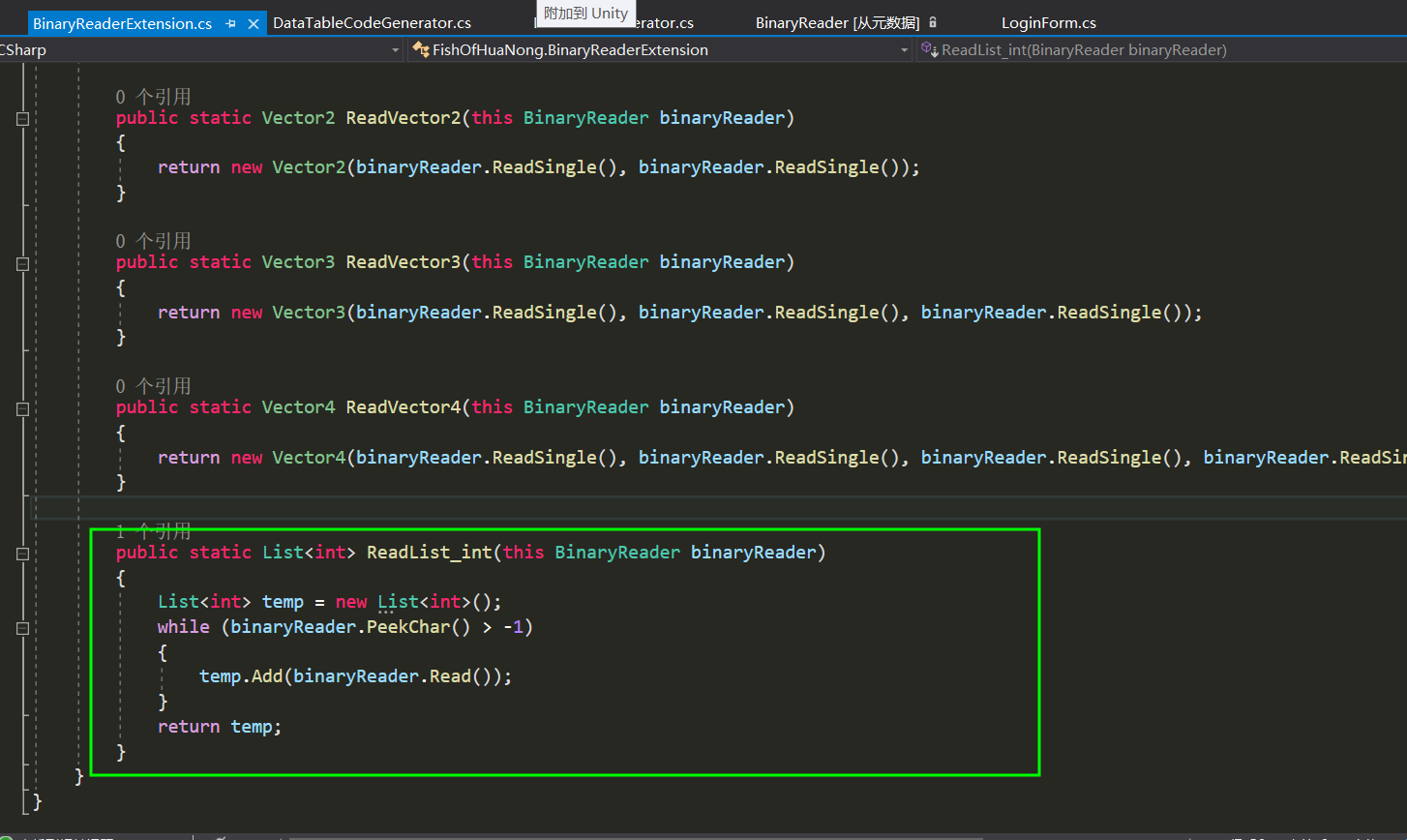Collapse the ReadVector4 method region

(20, 409)
